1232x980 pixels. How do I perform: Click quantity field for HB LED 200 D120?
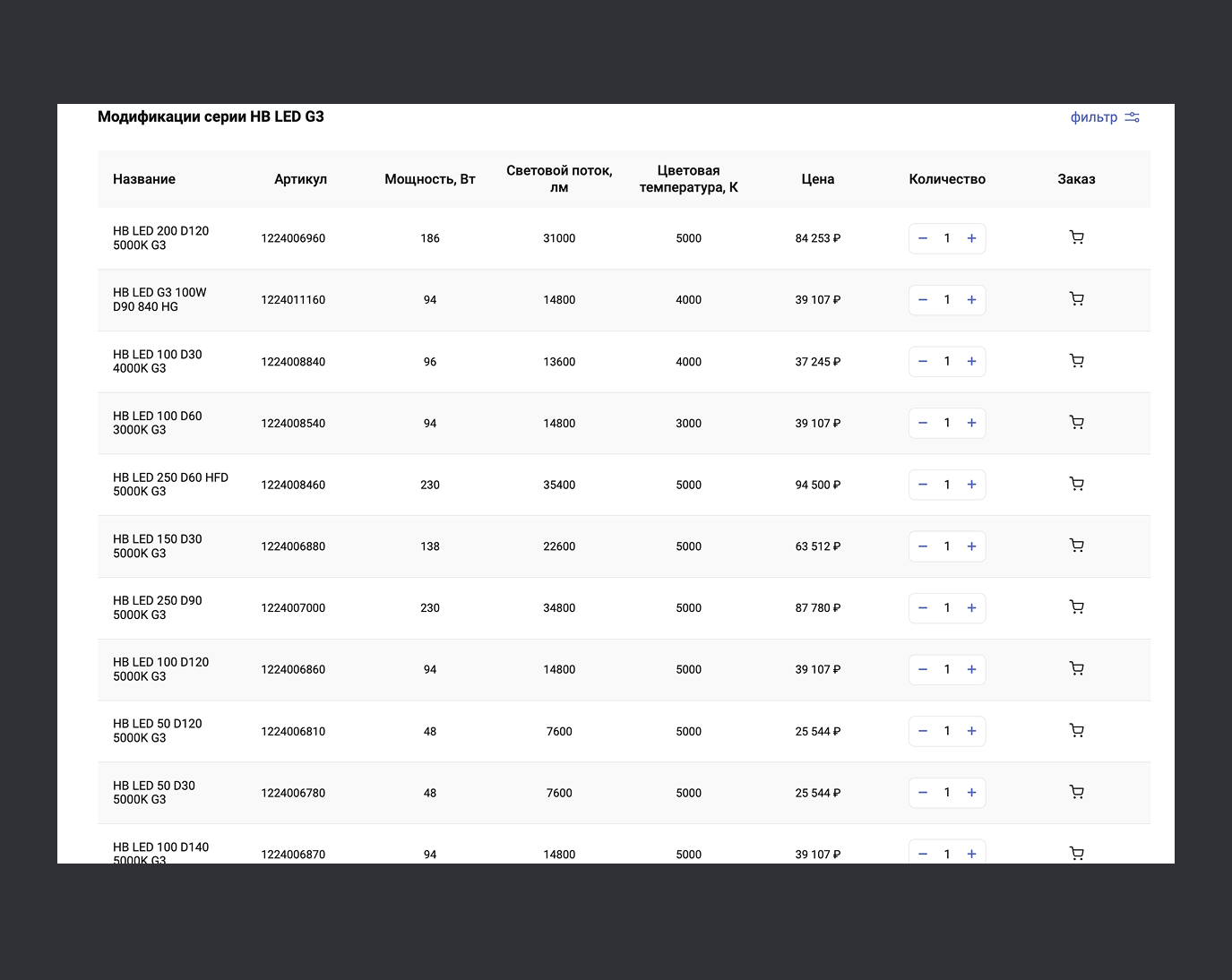pos(947,238)
